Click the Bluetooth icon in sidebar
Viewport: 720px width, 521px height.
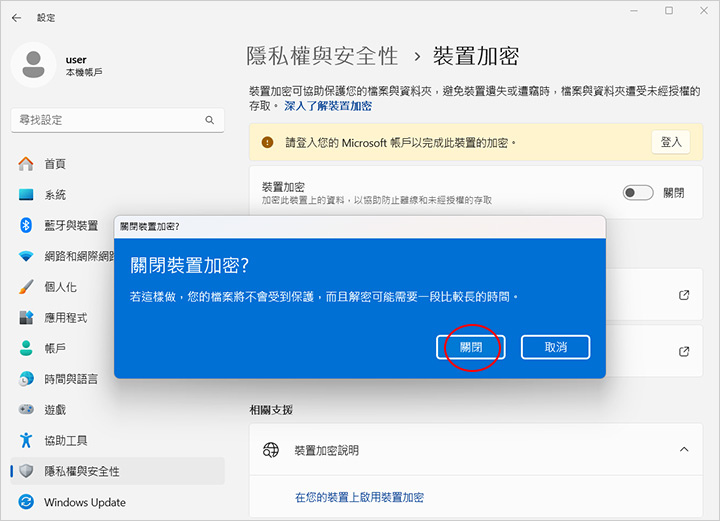(26, 225)
